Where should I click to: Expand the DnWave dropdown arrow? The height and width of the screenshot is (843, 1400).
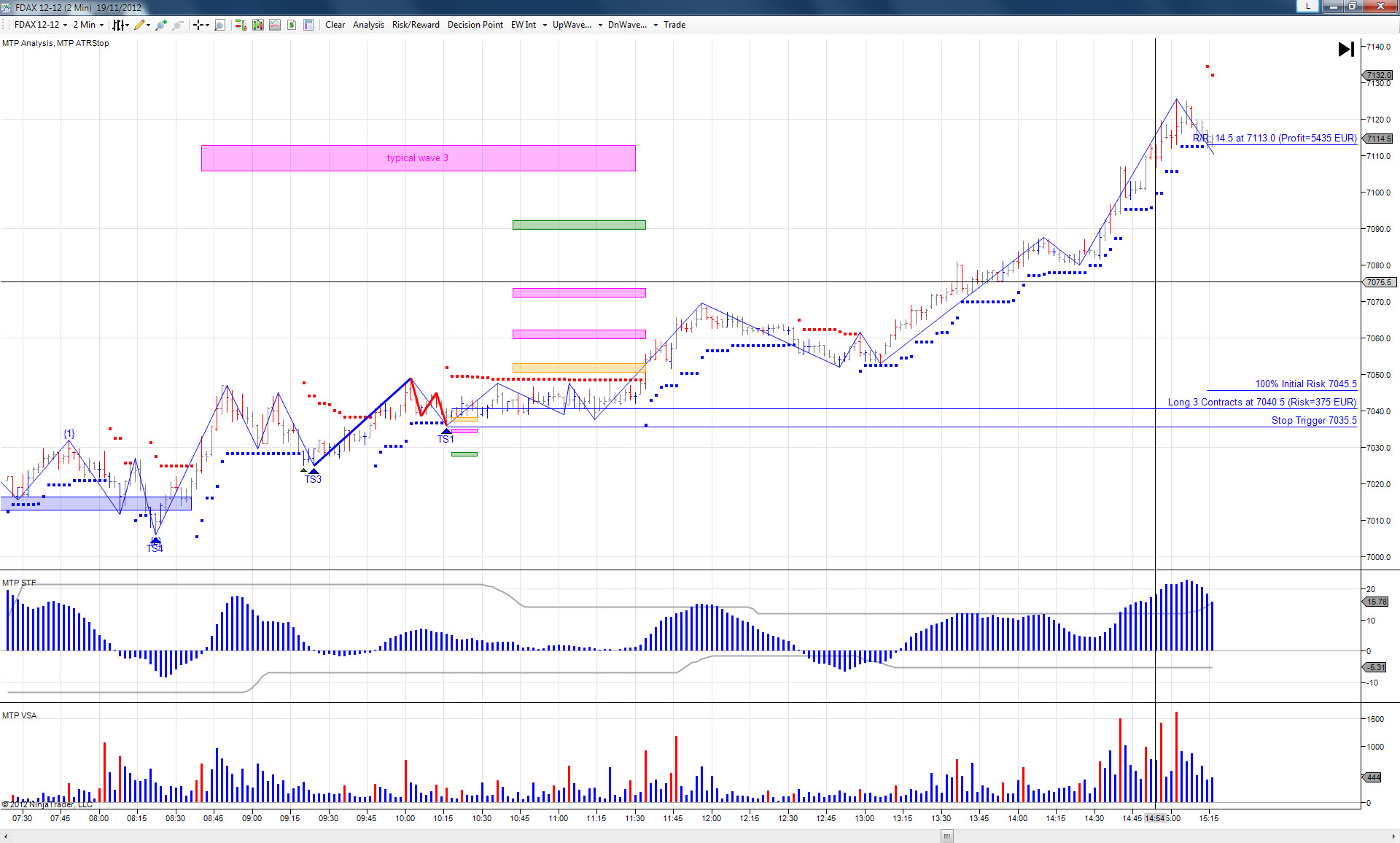click(656, 25)
